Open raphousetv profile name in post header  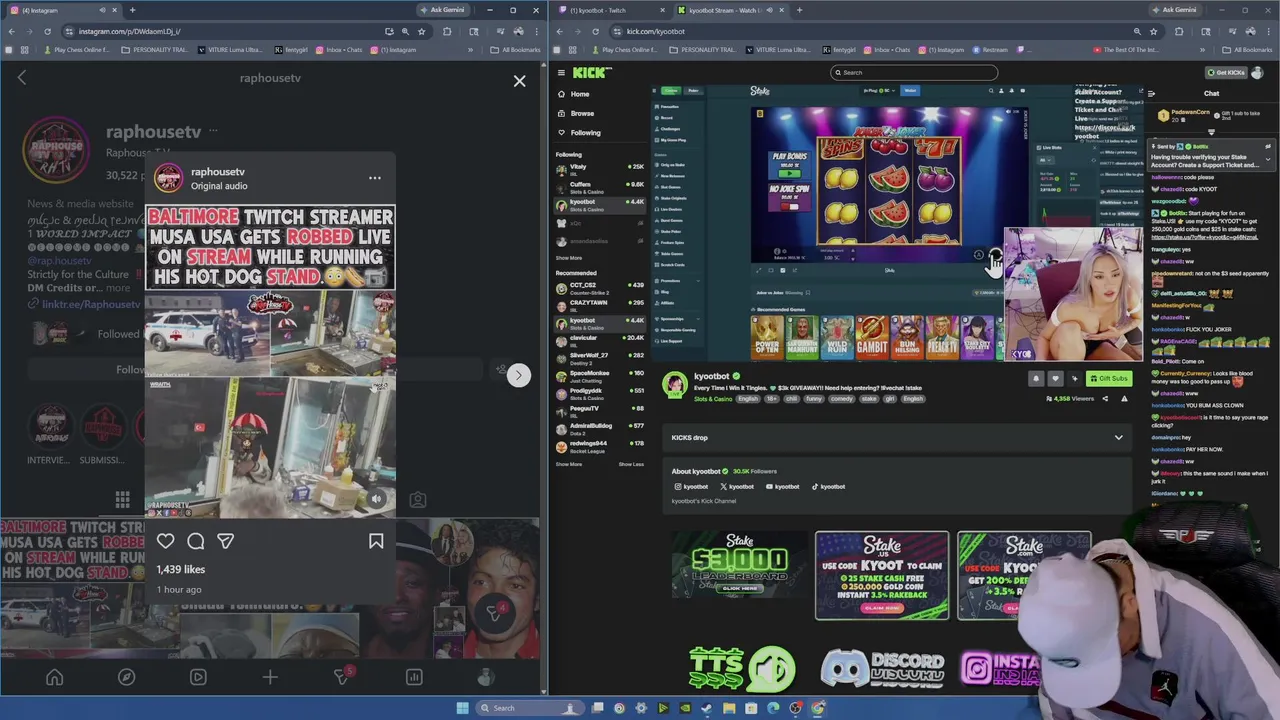(x=218, y=172)
